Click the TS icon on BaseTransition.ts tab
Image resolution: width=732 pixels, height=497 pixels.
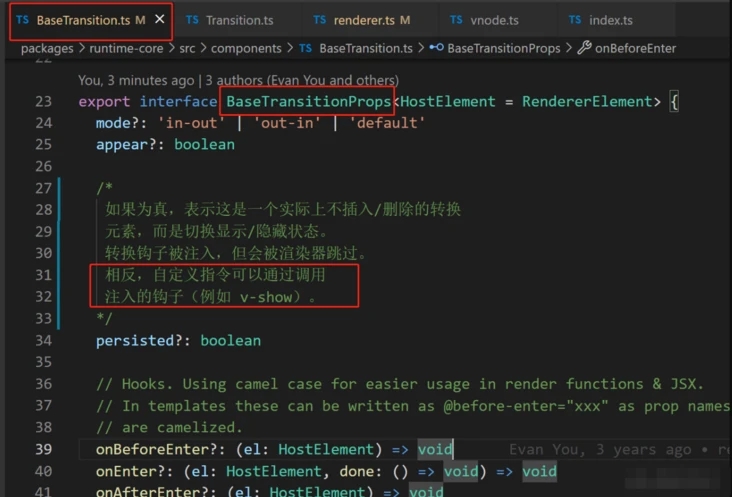[x=22, y=20]
